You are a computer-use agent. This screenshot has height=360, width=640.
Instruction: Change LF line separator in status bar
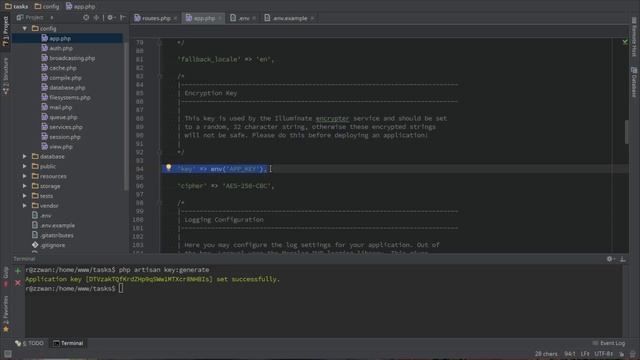point(585,354)
